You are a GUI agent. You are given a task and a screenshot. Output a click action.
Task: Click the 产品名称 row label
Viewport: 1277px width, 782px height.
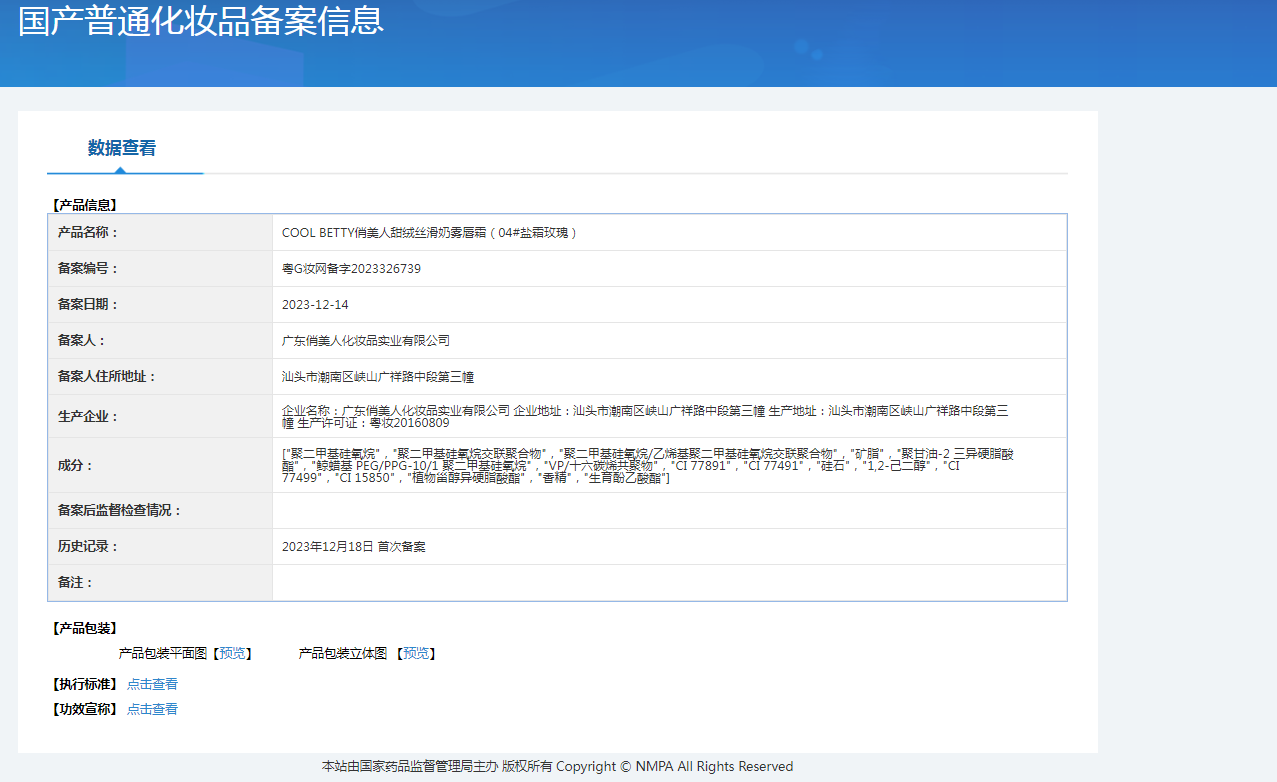coord(88,233)
